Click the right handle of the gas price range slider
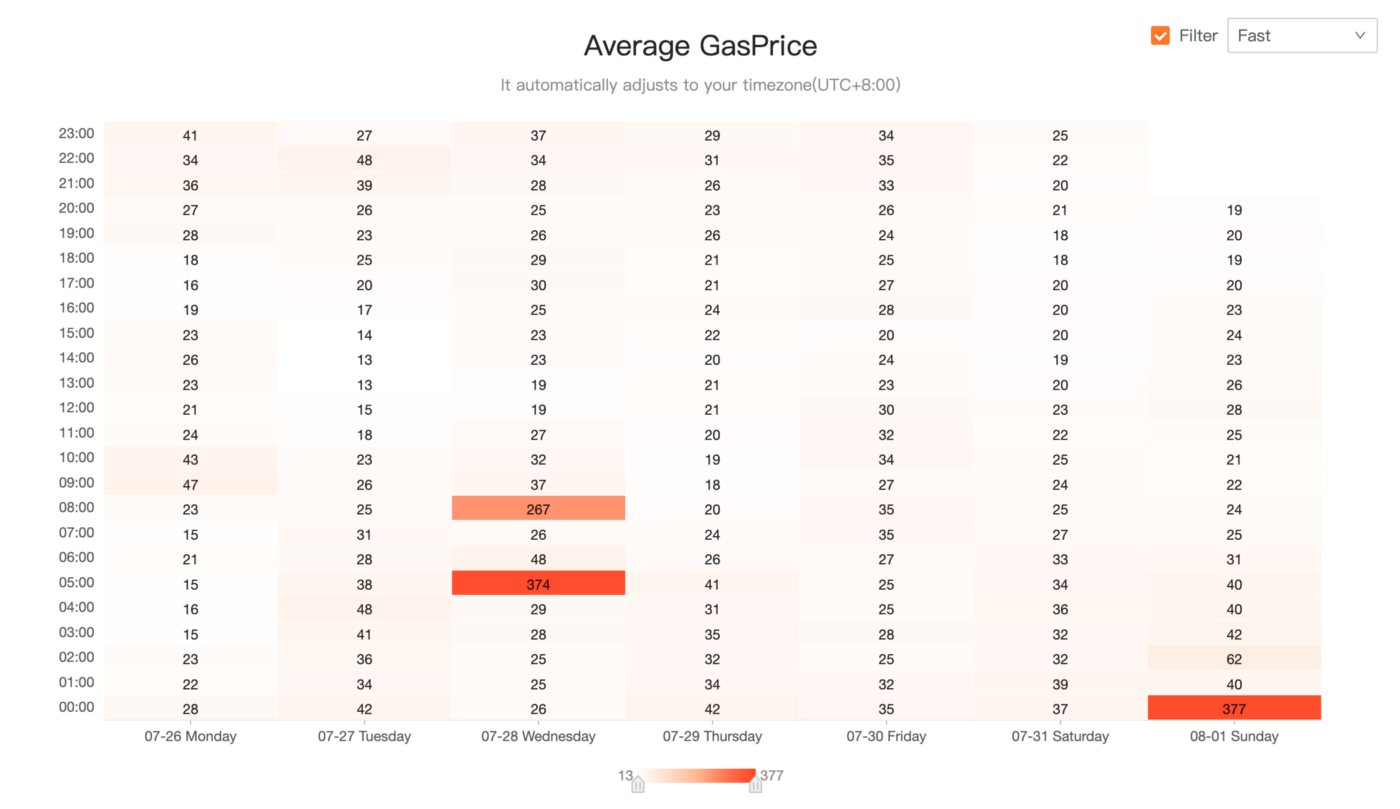This screenshot has width=1400, height=809. pyautogui.click(x=756, y=785)
